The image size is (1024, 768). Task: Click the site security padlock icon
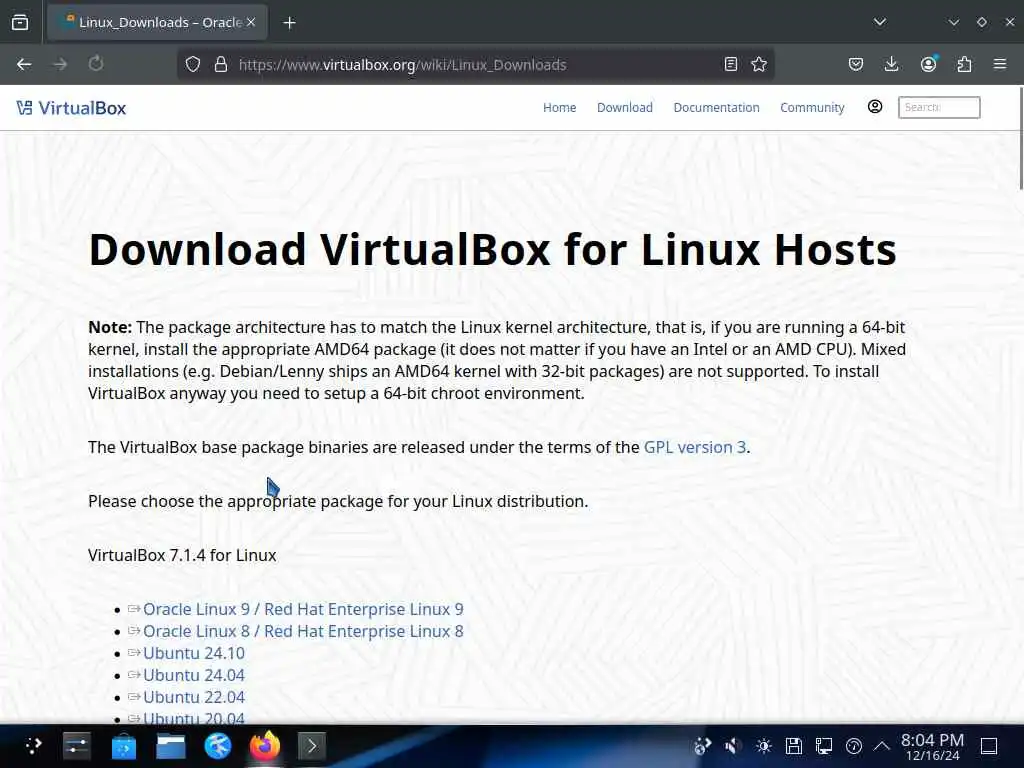click(x=221, y=64)
